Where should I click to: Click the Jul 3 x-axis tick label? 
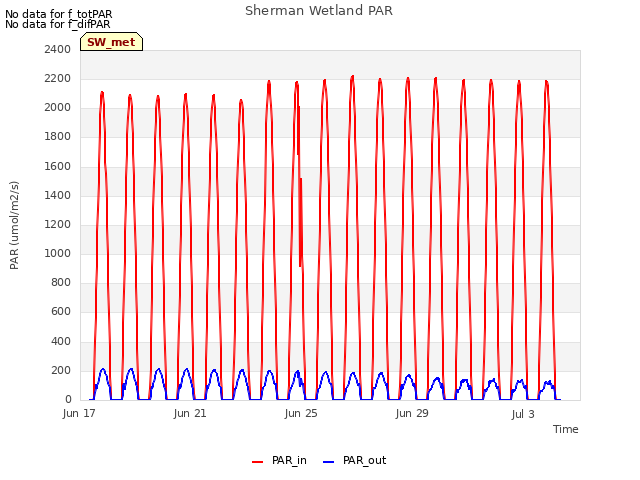(x=523, y=414)
